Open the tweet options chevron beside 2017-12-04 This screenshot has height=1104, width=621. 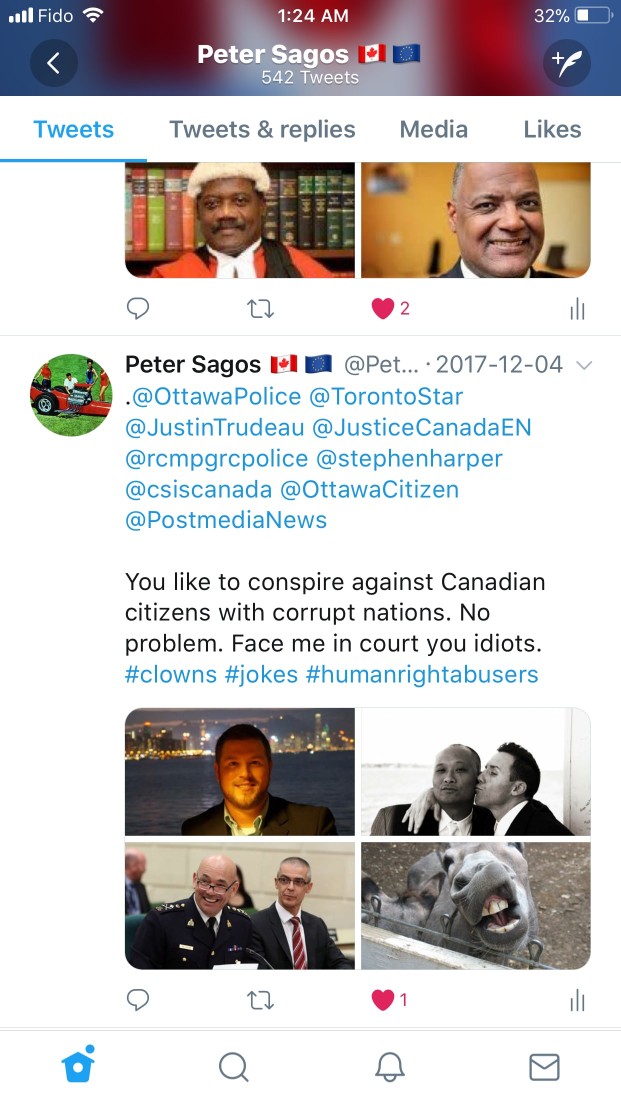tap(584, 365)
